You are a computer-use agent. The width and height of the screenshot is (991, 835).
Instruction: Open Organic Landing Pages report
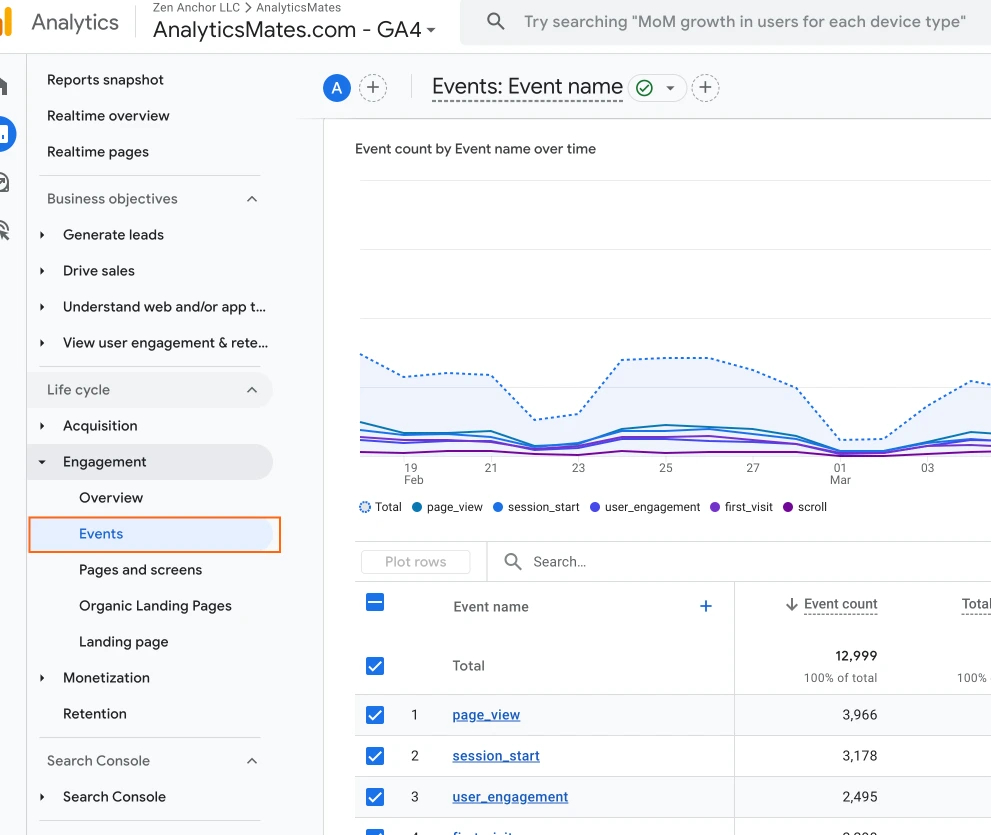(155, 606)
